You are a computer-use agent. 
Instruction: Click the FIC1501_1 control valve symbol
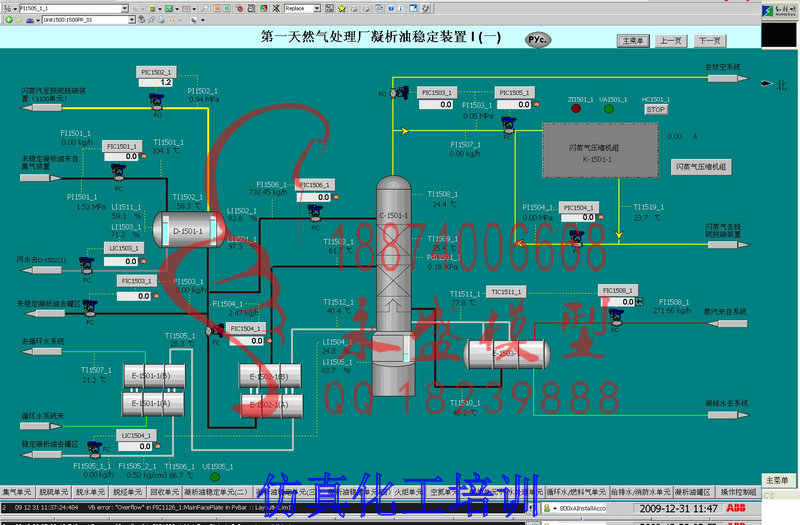click(x=118, y=172)
